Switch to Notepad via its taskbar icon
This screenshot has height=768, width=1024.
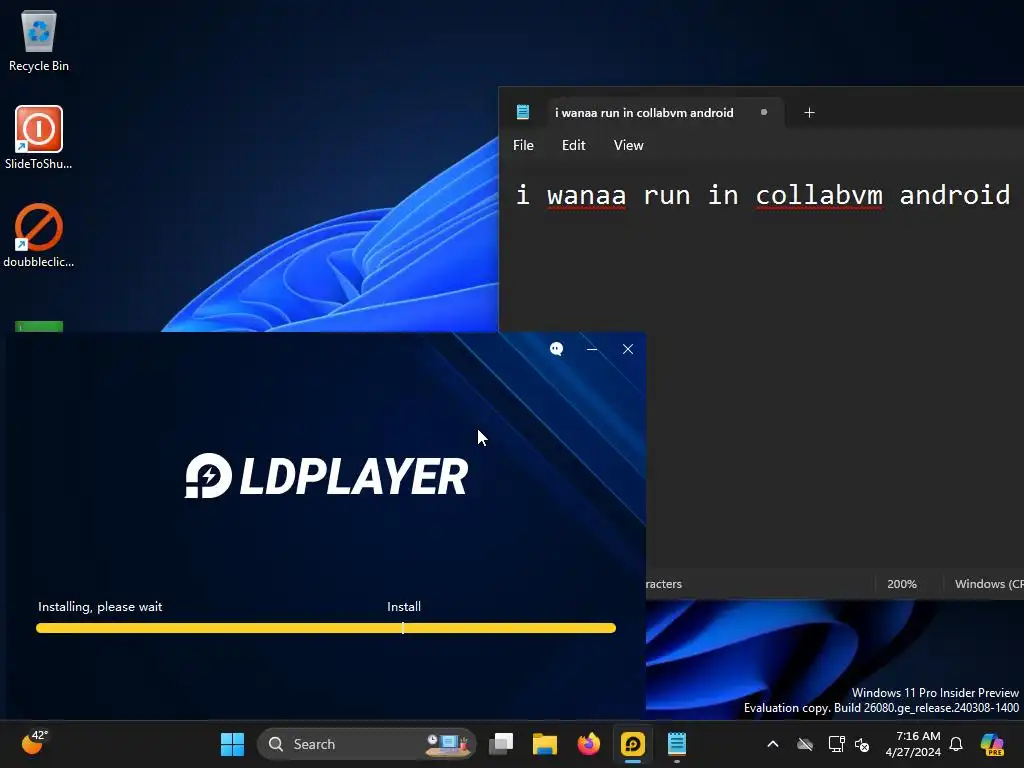[x=677, y=744]
